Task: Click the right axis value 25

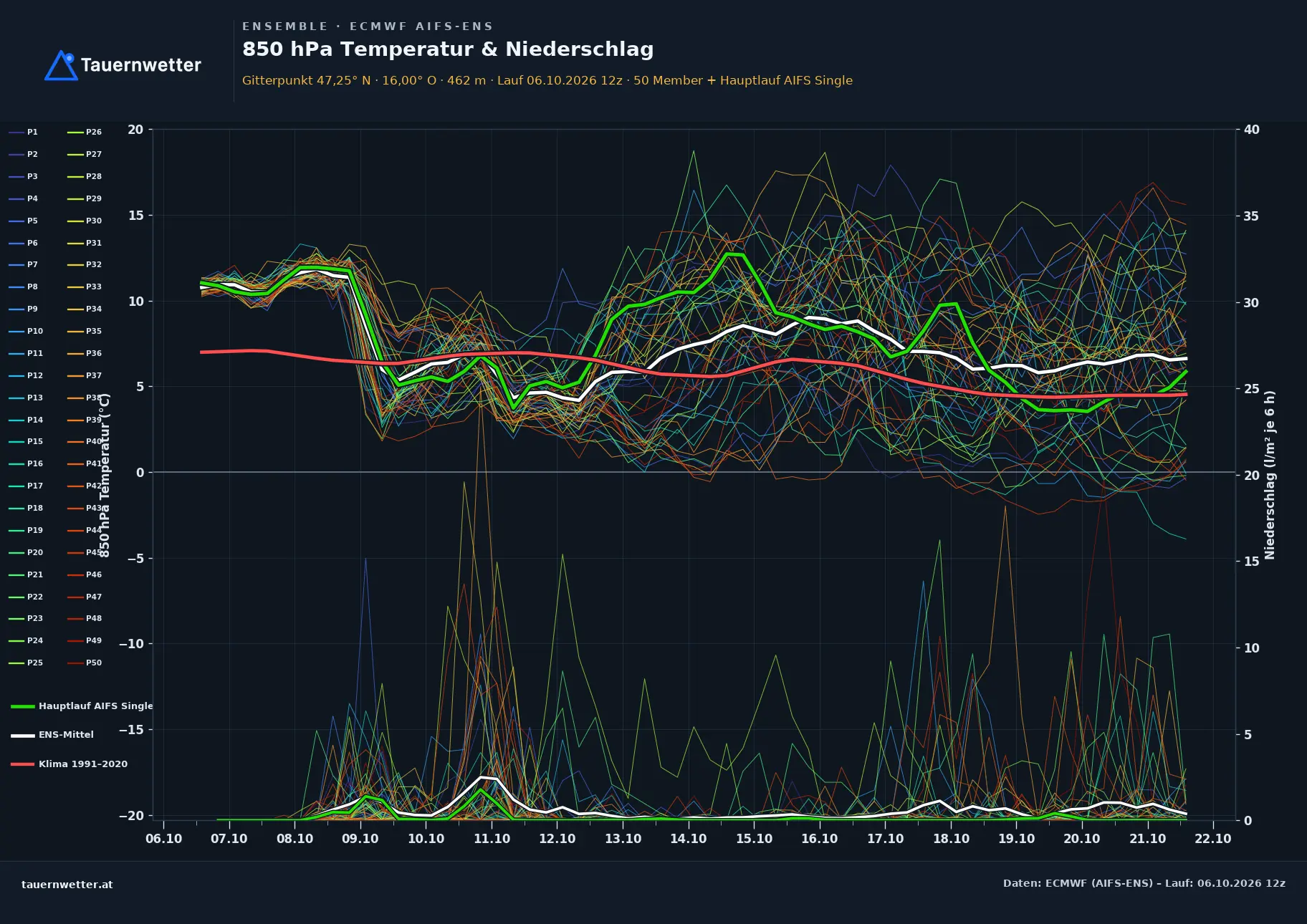Action: 1252,389
